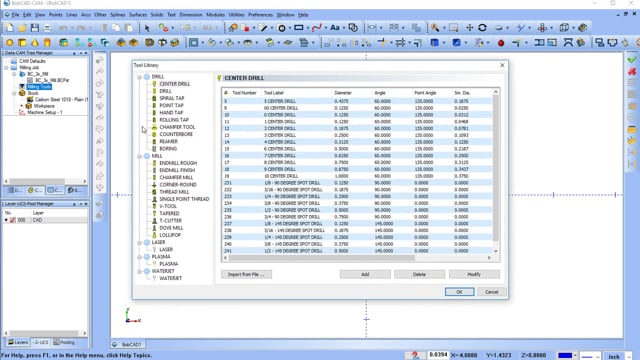Collapse the LASER category in Tool Library

pyautogui.click(x=140, y=242)
